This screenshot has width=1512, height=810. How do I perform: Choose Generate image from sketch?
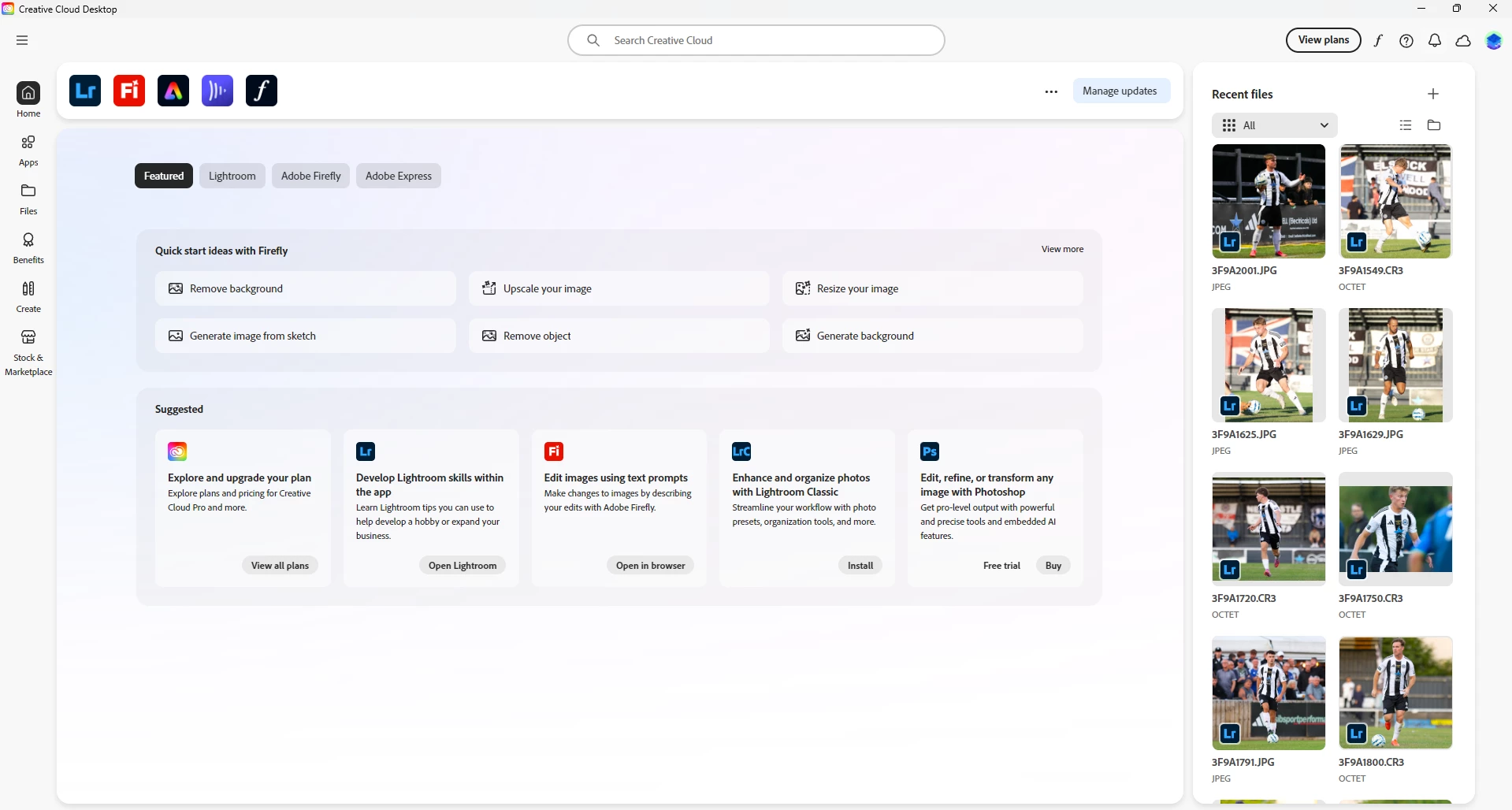click(306, 336)
